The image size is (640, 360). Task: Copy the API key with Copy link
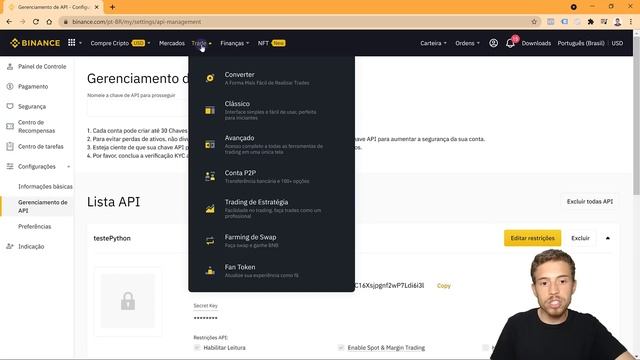444,286
